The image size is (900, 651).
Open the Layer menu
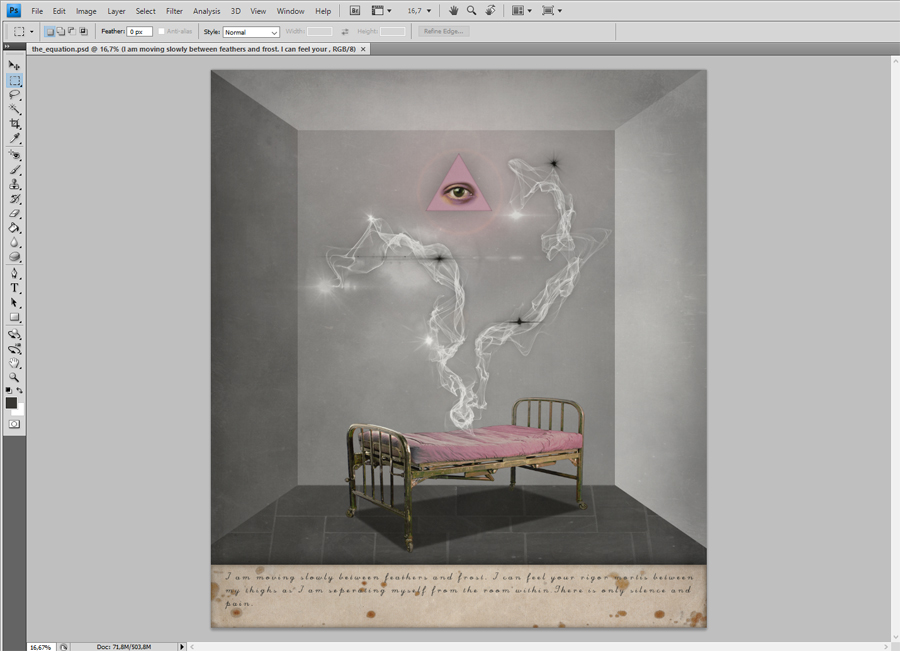(116, 11)
